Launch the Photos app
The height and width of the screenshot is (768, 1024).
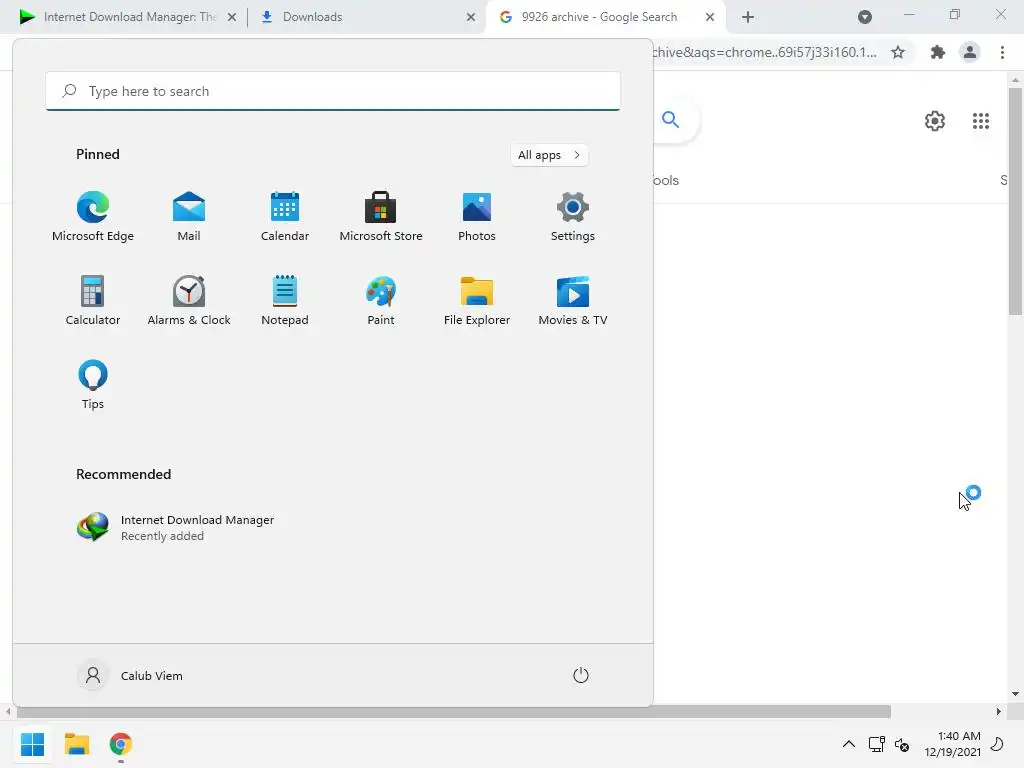point(477,216)
